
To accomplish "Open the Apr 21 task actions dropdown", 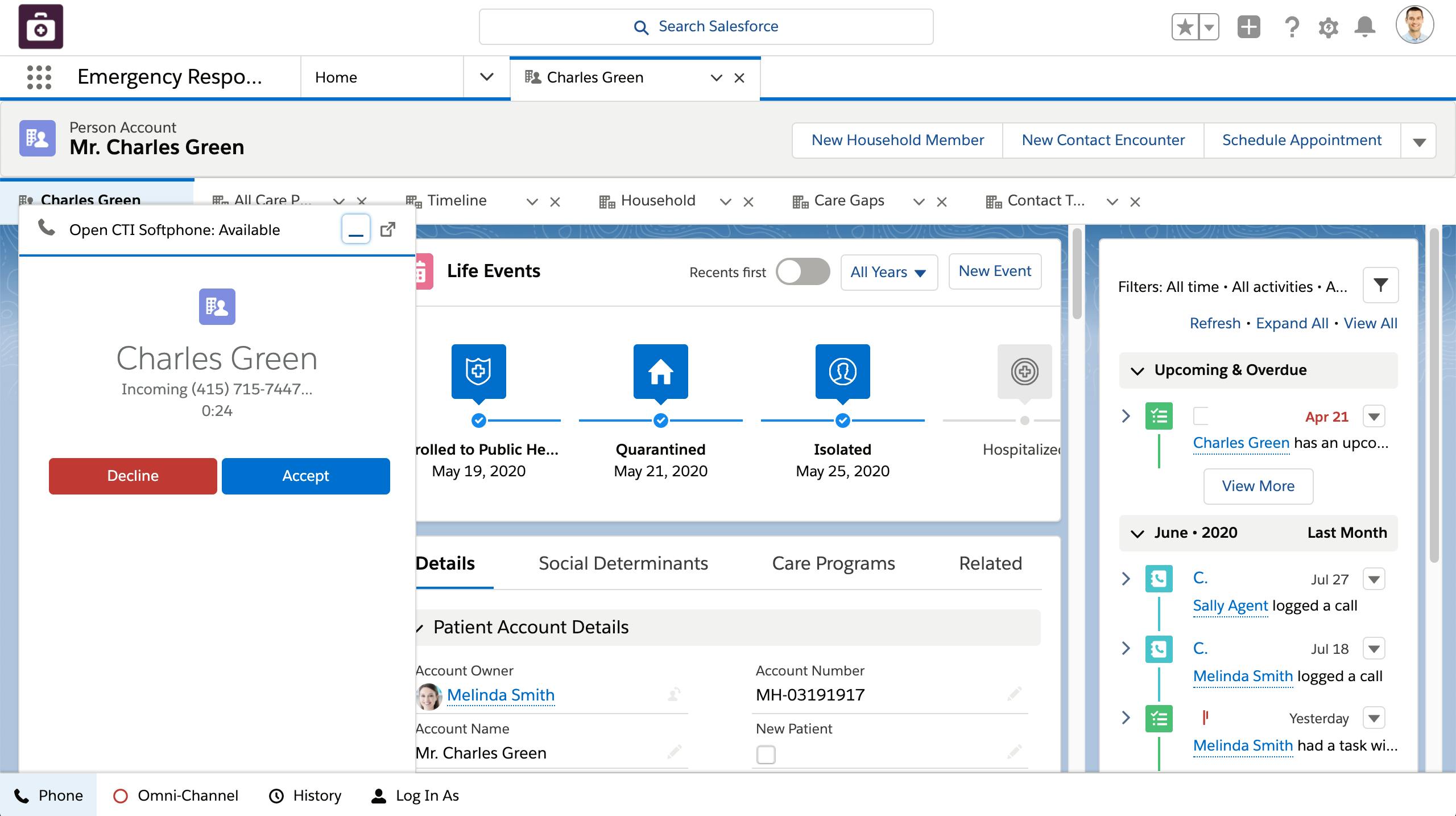I will (x=1374, y=417).
